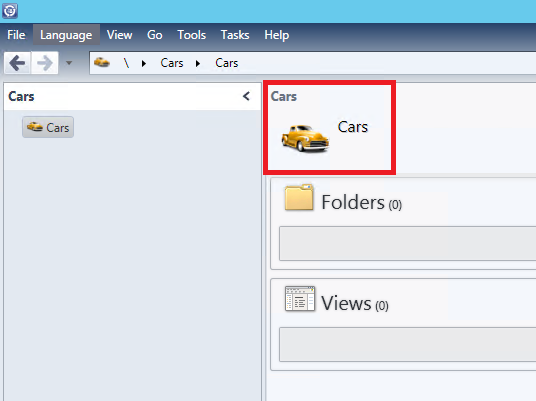Expand the root backslash breadcrumb arrow
Screen dimensions: 536x401
pos(144,63)
